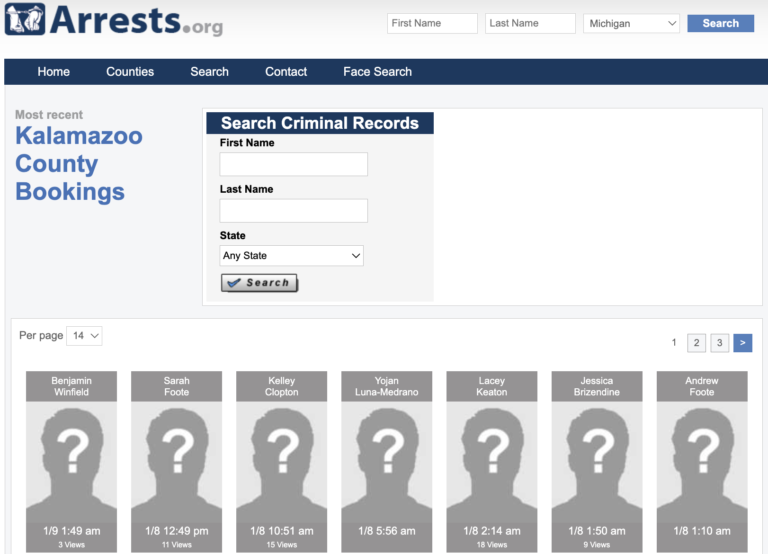
Task: Click the Most recent label
Action: click(49, 115)
